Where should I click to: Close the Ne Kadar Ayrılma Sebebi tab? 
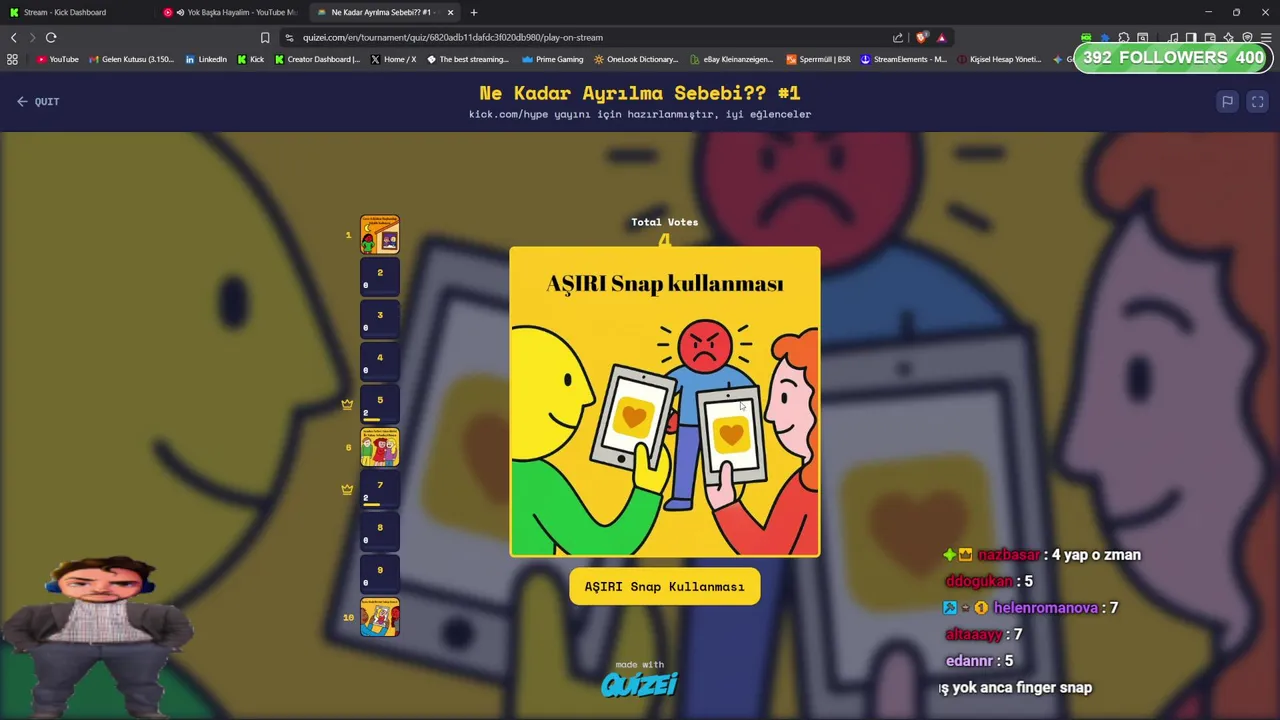pyautogui.click(x=450, y=12)
